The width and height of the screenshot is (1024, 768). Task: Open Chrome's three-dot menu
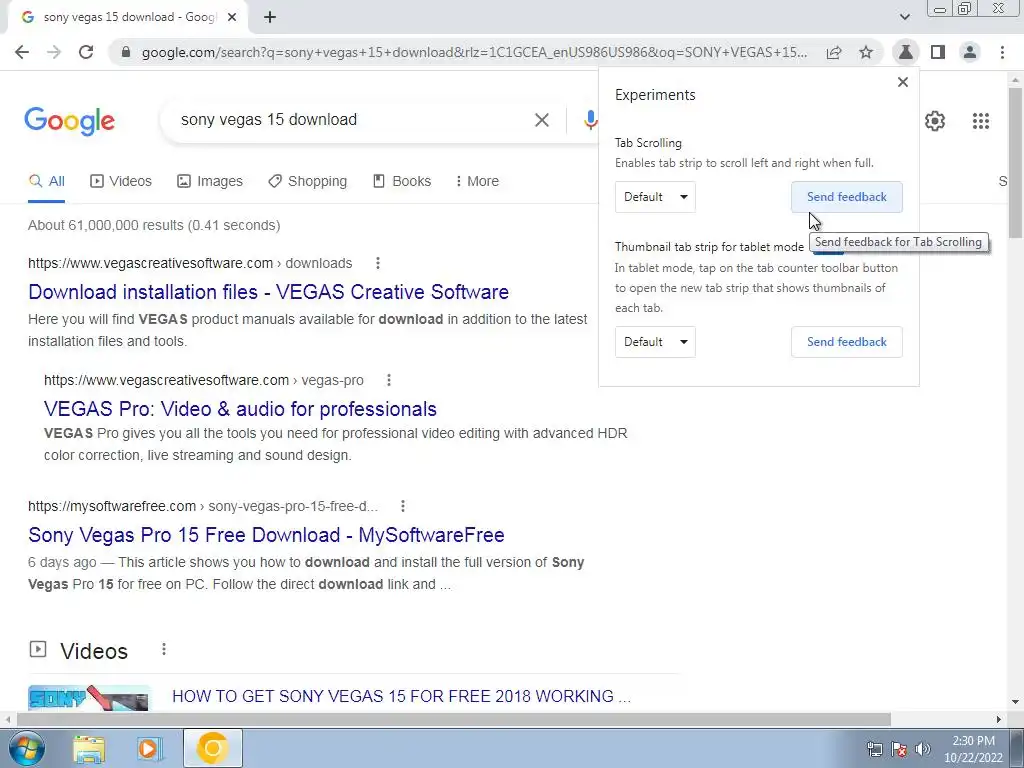[1002, 52]
